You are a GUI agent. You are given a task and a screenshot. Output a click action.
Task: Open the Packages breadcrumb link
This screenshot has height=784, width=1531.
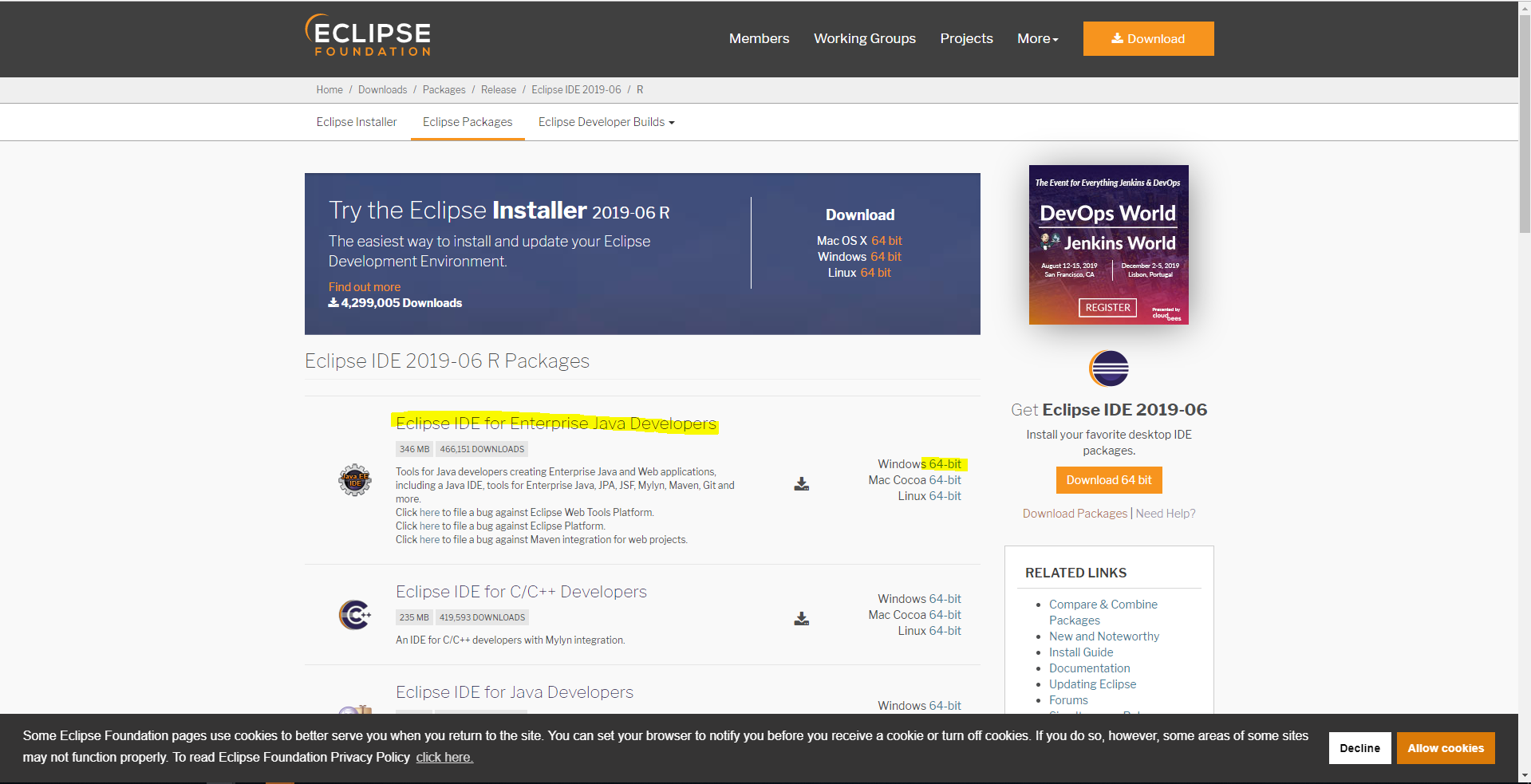coord(444,90)
